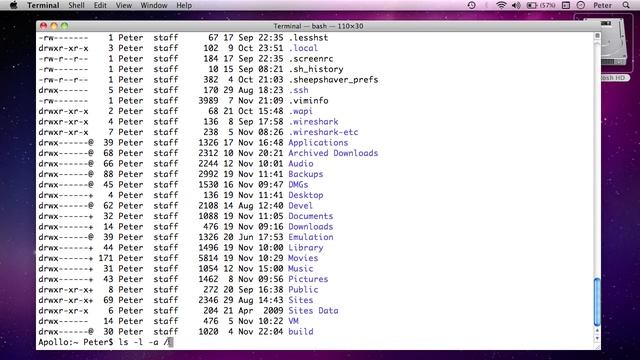Click the Public directory name
640x360 pixels.
coord(303,289)
